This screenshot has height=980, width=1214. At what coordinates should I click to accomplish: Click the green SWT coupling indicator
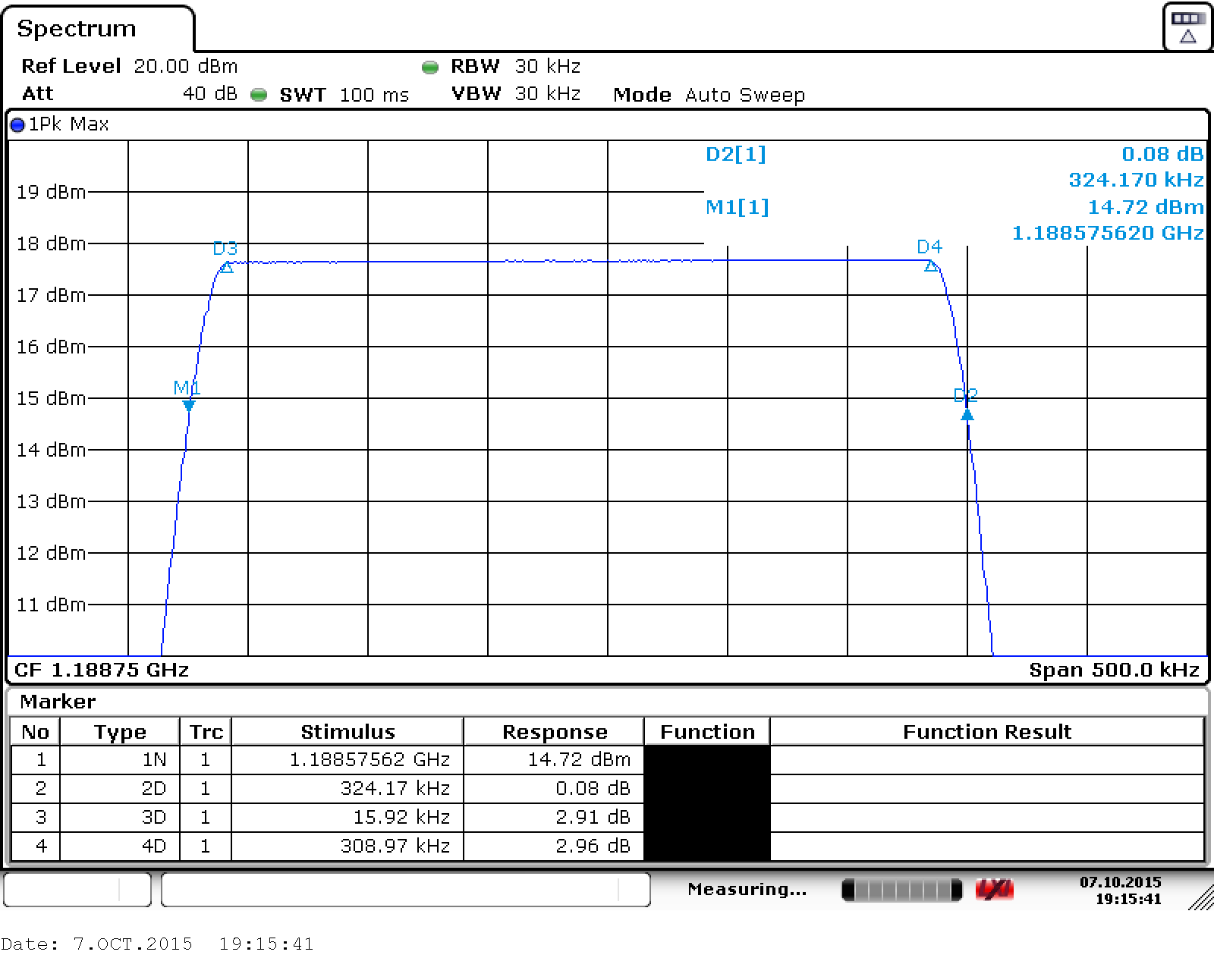pyautogui.click(x=259, y=95)
